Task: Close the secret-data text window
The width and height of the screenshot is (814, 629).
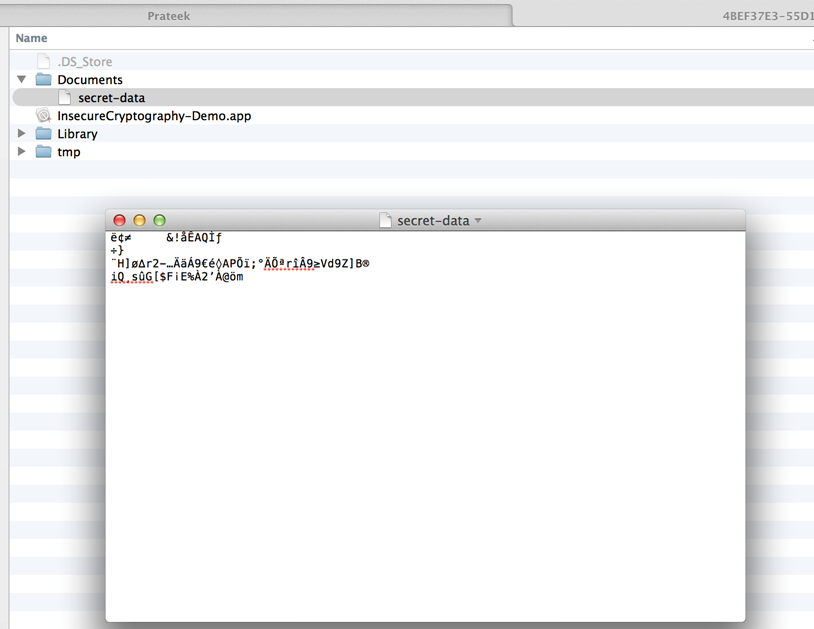Action: (120, 220)
